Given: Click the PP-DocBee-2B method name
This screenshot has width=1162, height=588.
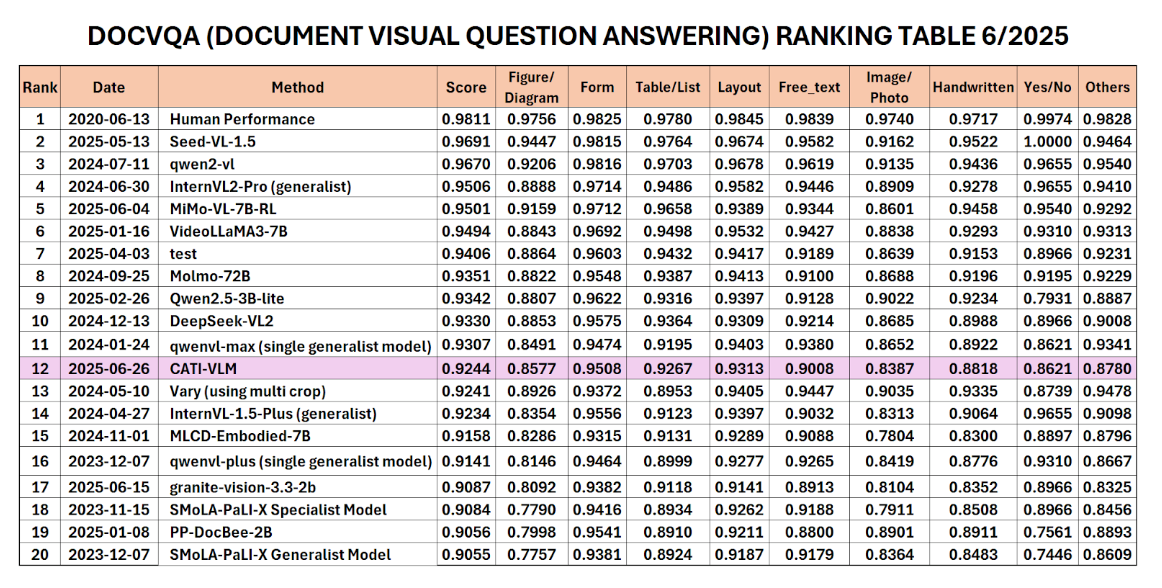Looking at the screenshot, I should (222, 532).
